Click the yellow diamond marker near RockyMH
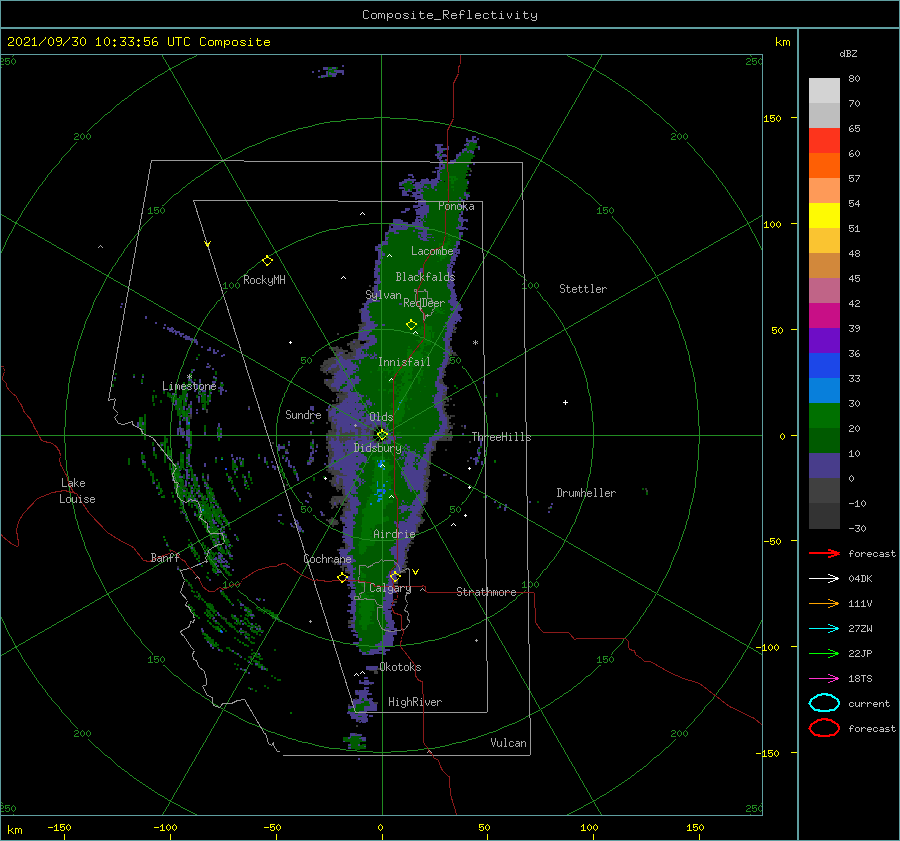This screenshot has height=841, width=900. tap(267, 261)
